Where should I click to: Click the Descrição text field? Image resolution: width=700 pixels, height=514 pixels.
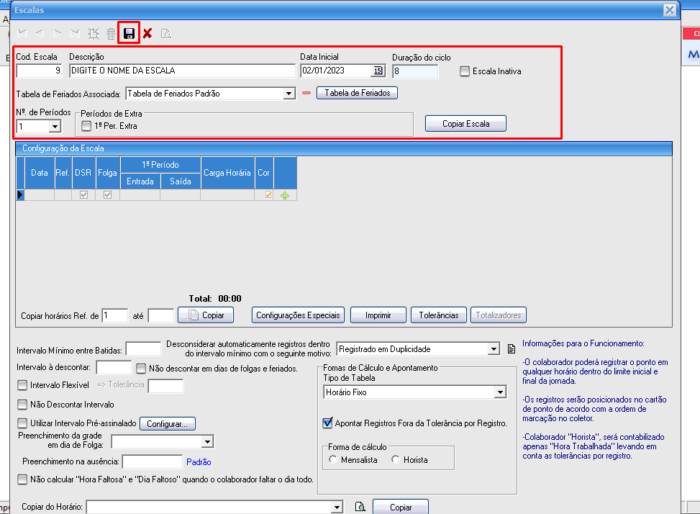[x=182, y=71]
